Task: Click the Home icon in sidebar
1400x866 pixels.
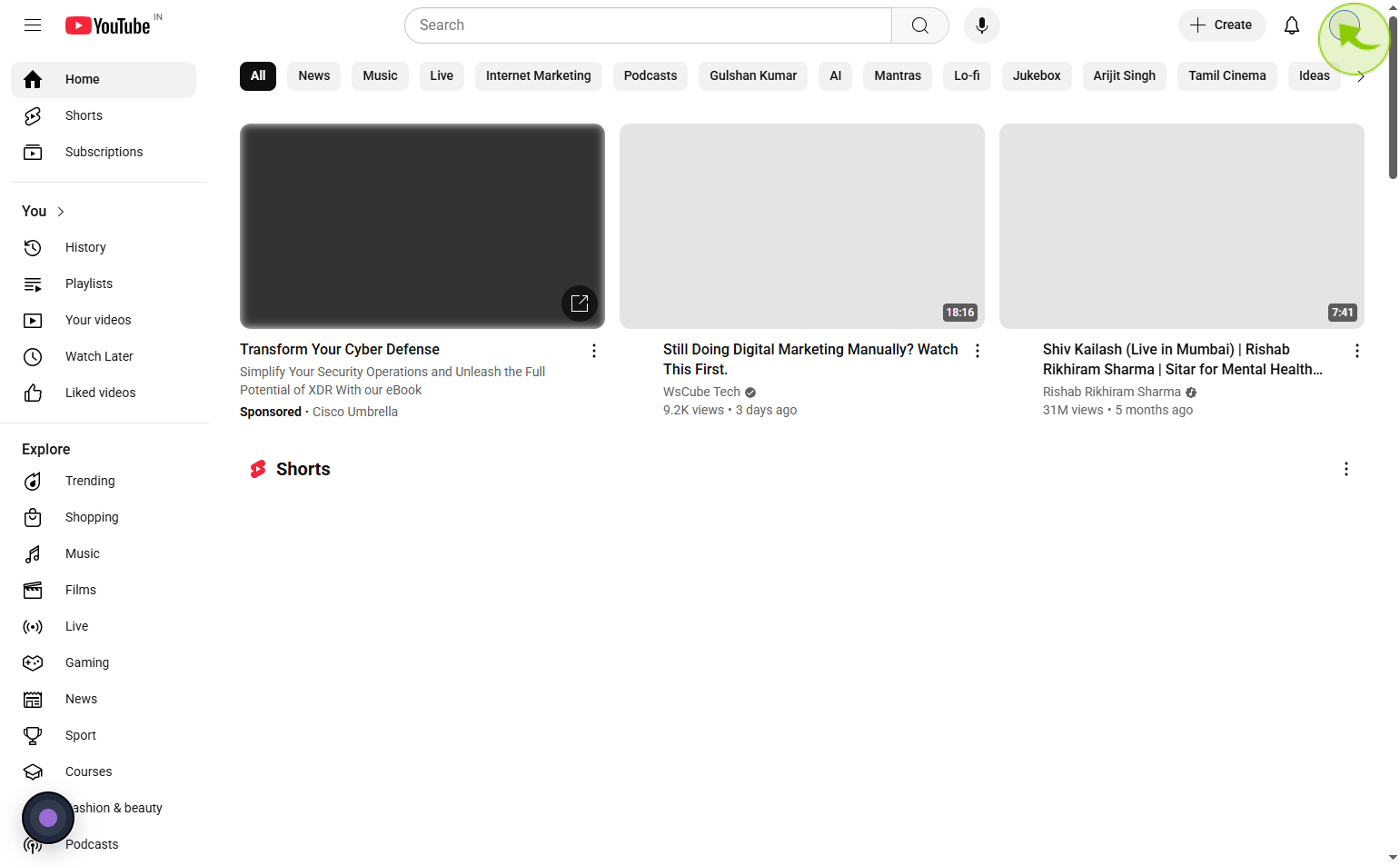Action: [x=33, y=80]
